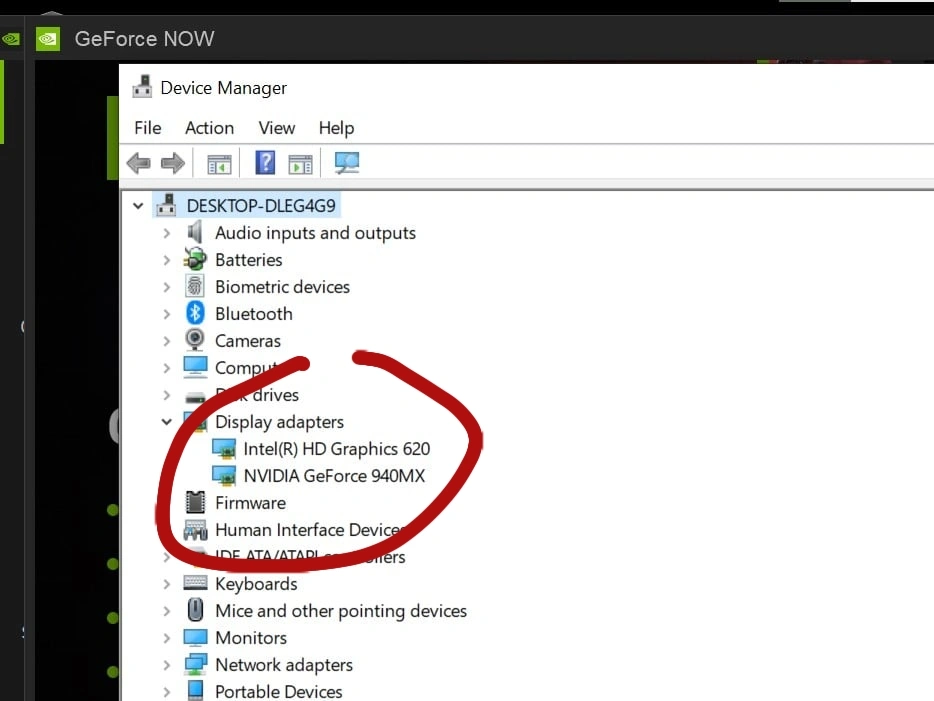Select Mice and other pointing devices
Viewport: 934px width, 701px height.
click(340, 611)
